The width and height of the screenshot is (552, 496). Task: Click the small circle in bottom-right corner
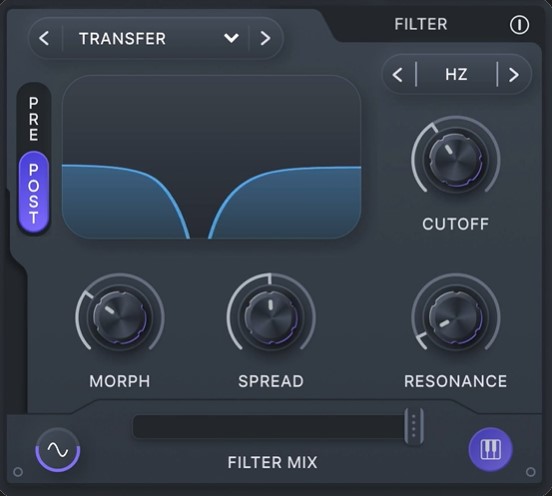pyautogui.click(x=531, y=472)
